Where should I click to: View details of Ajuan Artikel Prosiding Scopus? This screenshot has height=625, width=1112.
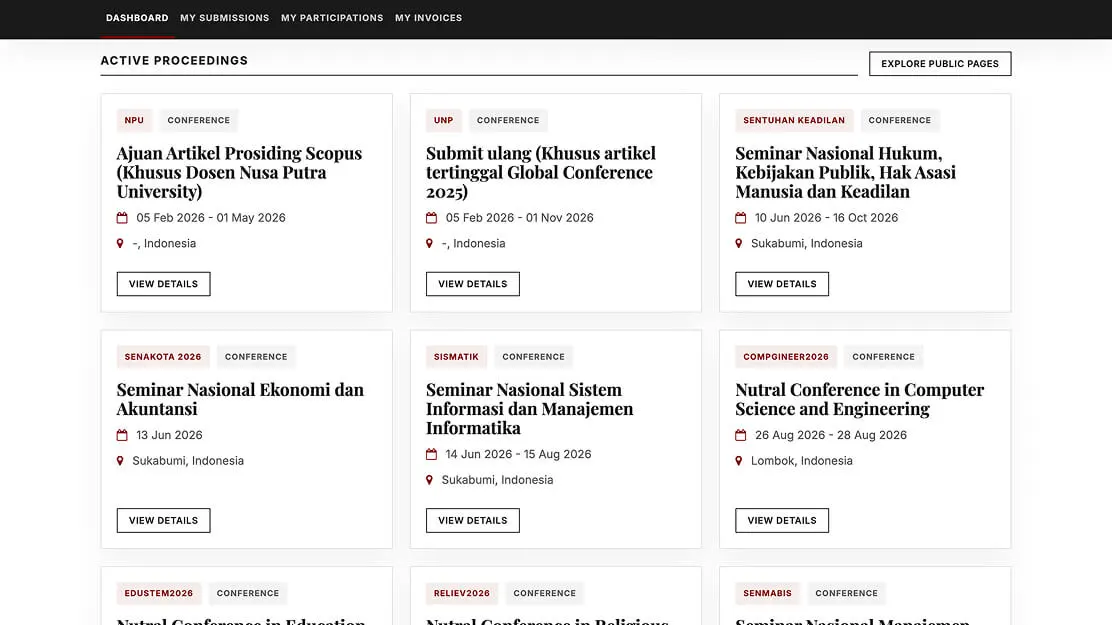[x=163, y=284]
